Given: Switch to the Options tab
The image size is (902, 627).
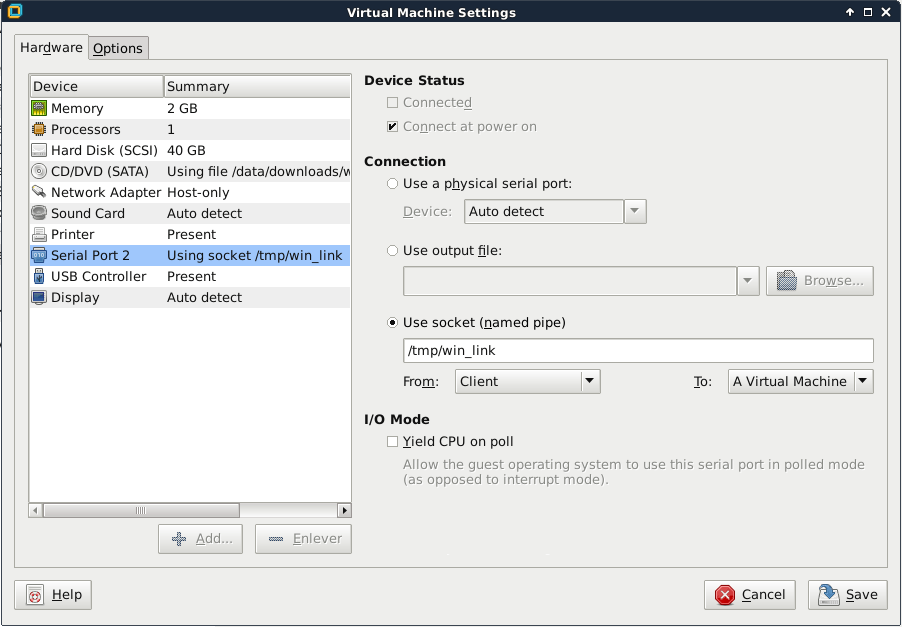Looking at the screenshot, I should pos(118,48).
